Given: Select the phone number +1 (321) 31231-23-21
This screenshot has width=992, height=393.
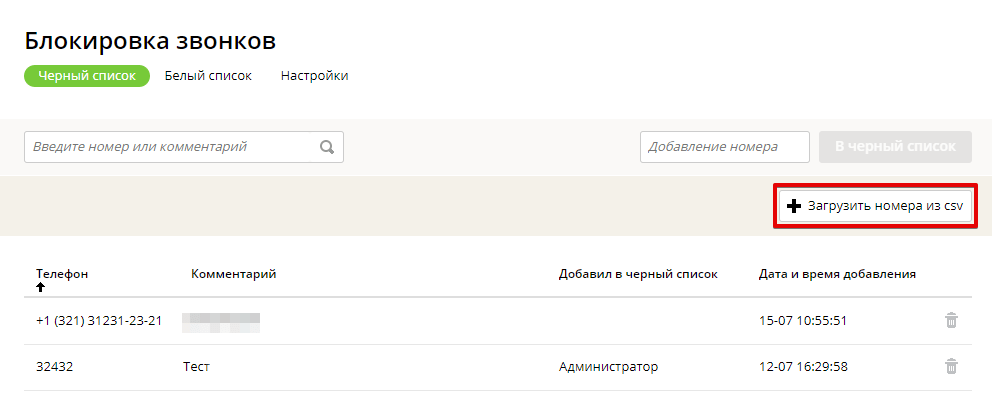Looking at the screenshot, I should coord(99,321).
